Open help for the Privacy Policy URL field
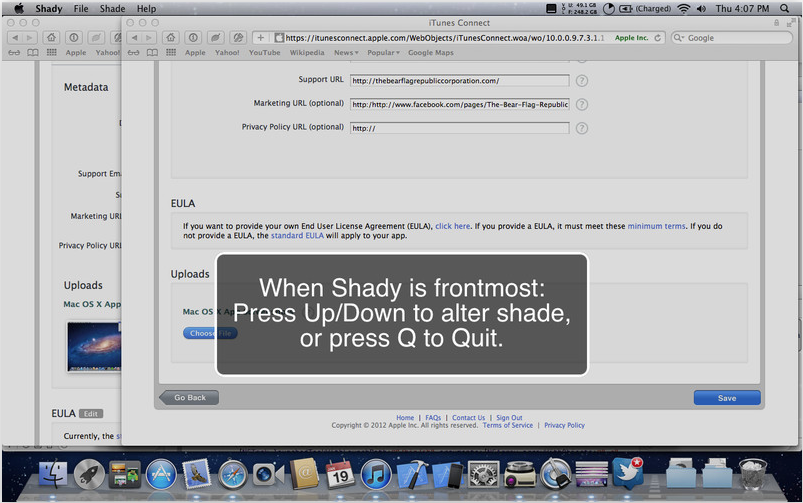The width and height of the screenshot is (803, 503). (582, 128)
